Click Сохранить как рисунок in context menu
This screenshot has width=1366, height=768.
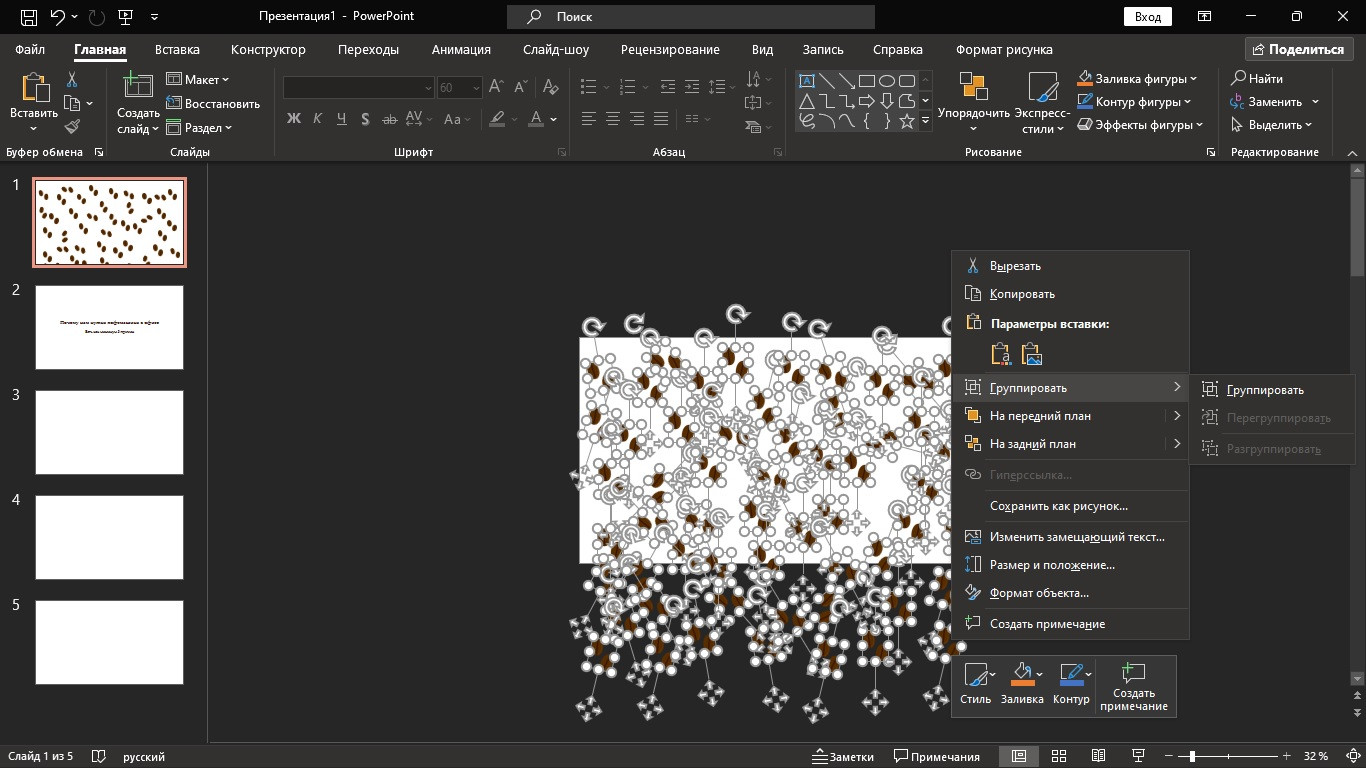pos(1058,506)
